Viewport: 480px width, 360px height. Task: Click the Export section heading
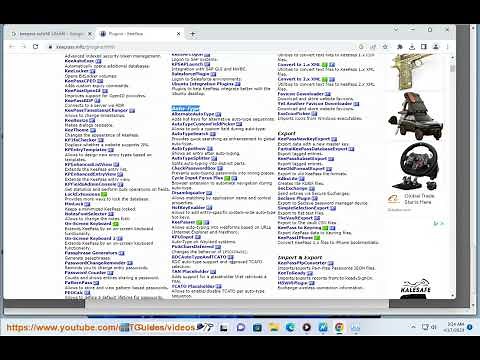click(286, 133)
